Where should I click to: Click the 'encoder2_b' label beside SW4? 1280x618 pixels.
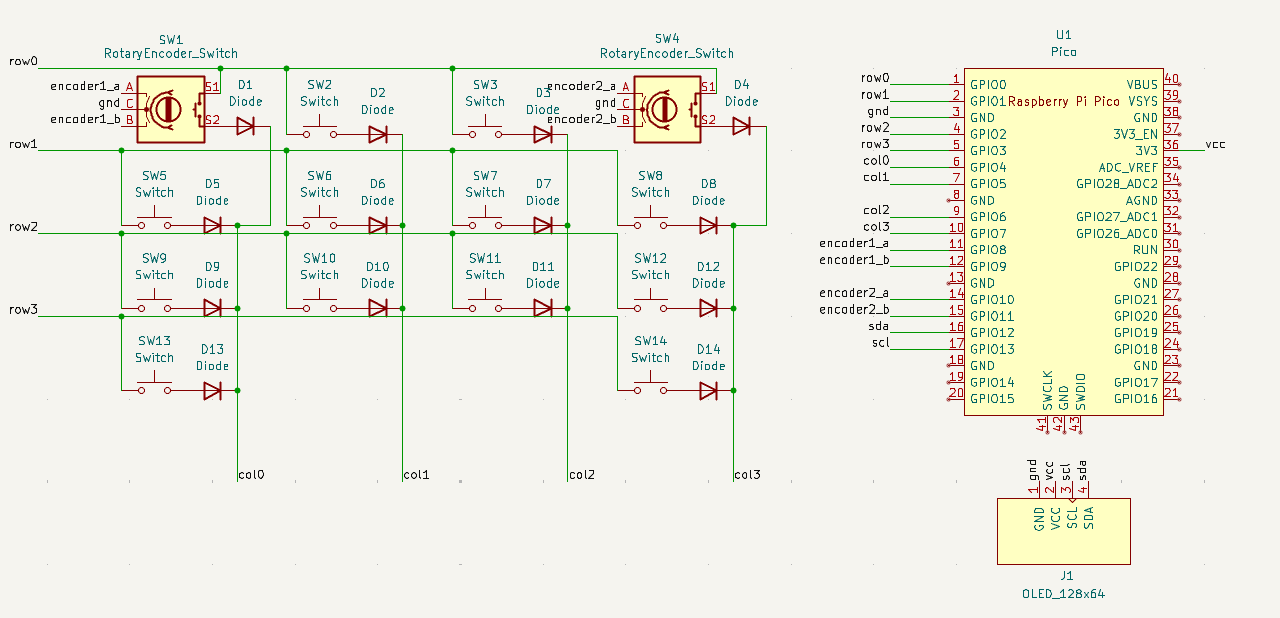581,119
